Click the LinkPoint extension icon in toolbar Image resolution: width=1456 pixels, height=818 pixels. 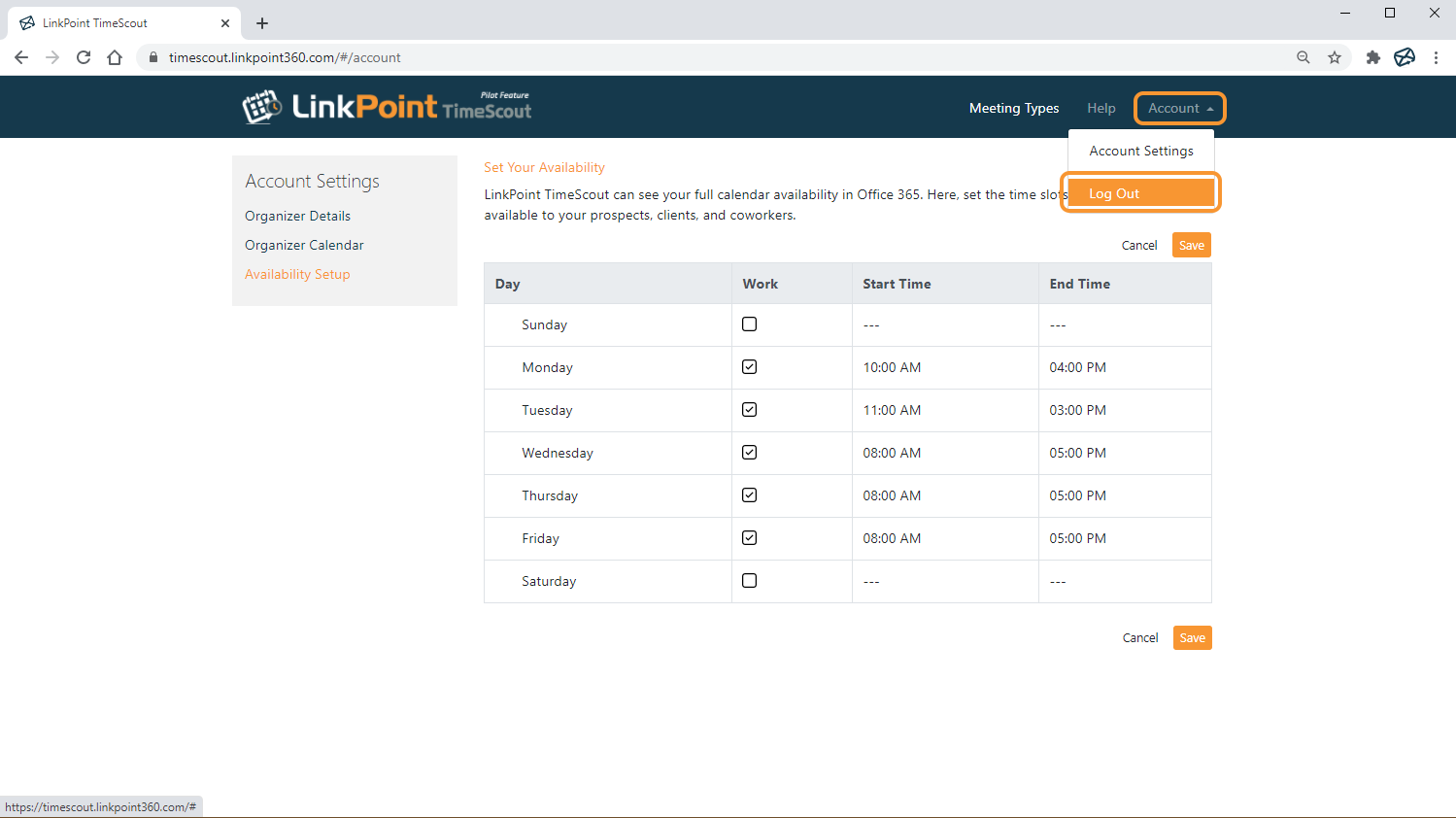tap(1405, 57)
